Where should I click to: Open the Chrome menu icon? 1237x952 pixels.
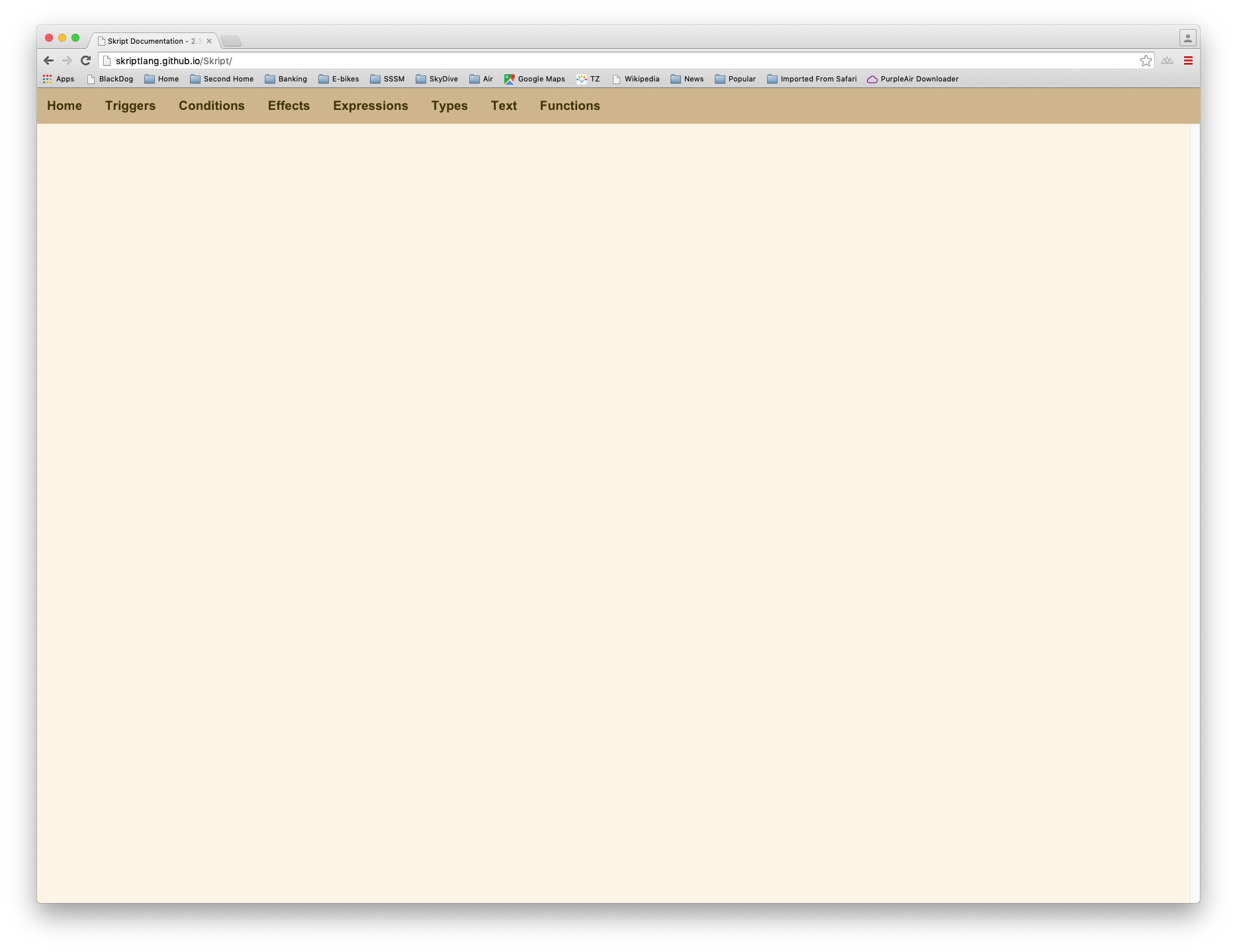tap(1188, 60)
